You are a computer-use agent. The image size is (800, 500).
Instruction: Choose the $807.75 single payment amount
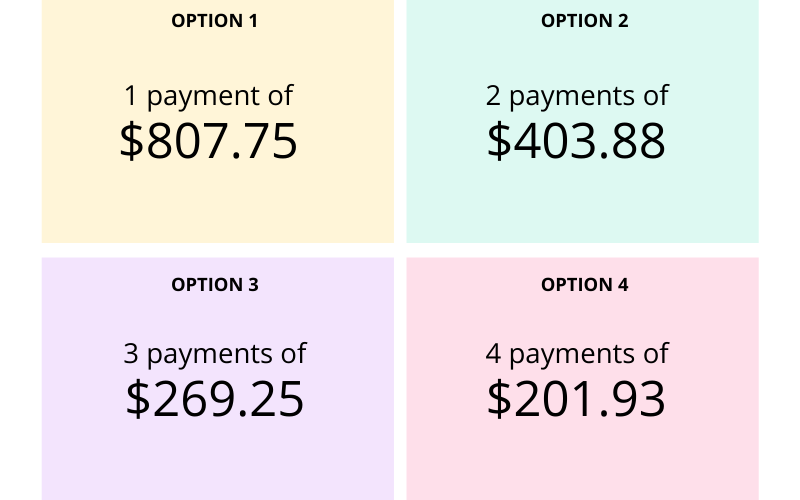[x=209, y=141]
